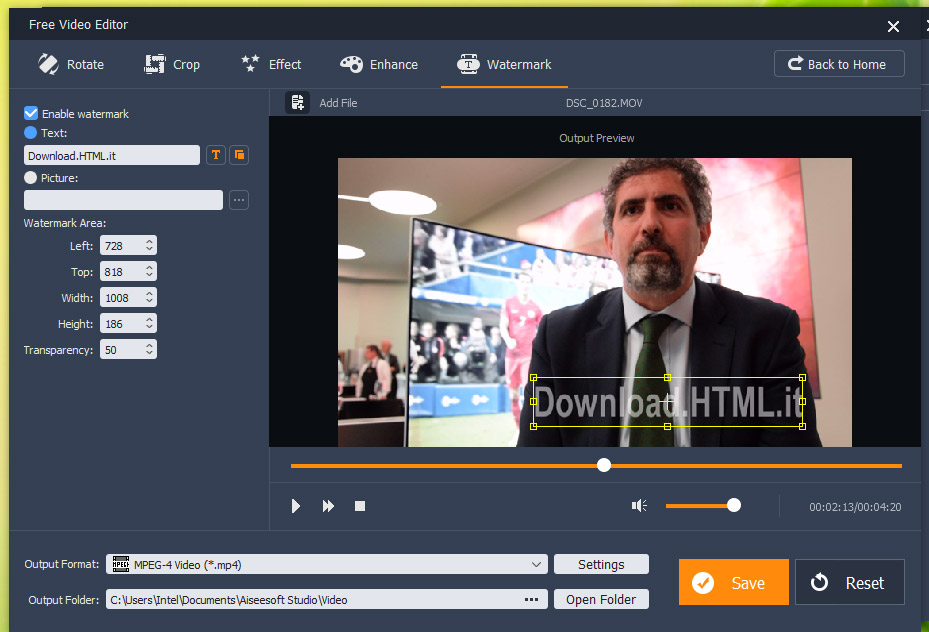Switch to the Crop tab
Viewport: 929px width, 632px height.
pyautogui.click(x=173, y=64)
